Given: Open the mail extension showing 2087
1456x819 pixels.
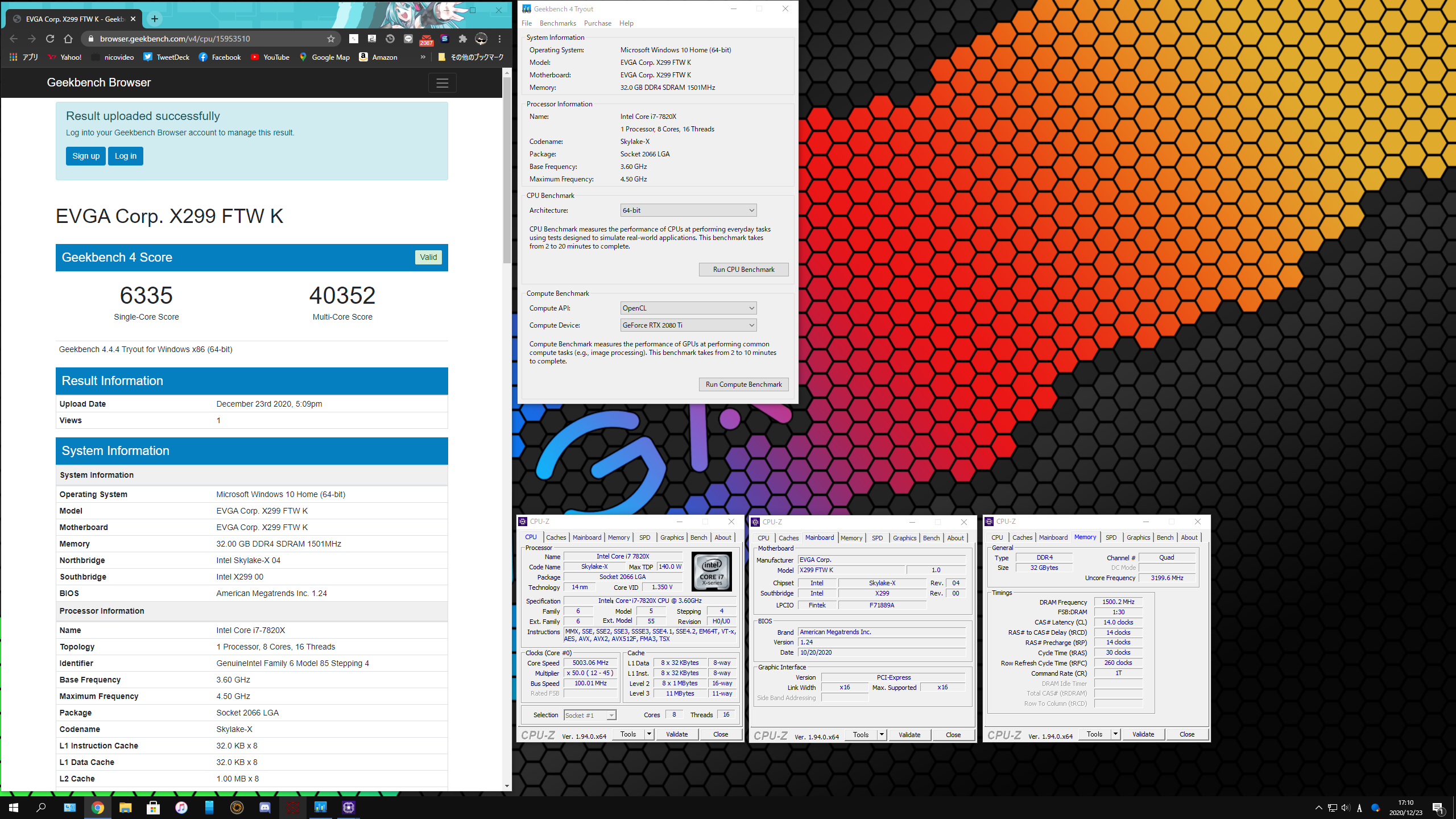Looking at the screenshot, I should 427,39.
